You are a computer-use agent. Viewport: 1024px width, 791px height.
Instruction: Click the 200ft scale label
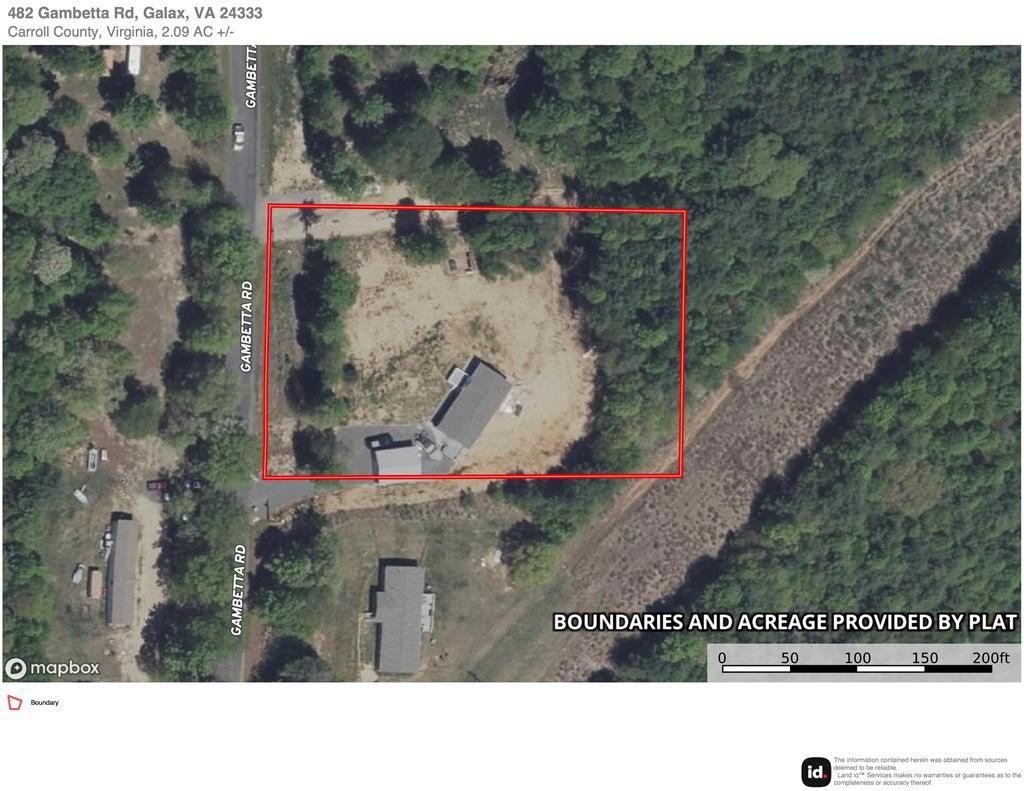(991, 657)
